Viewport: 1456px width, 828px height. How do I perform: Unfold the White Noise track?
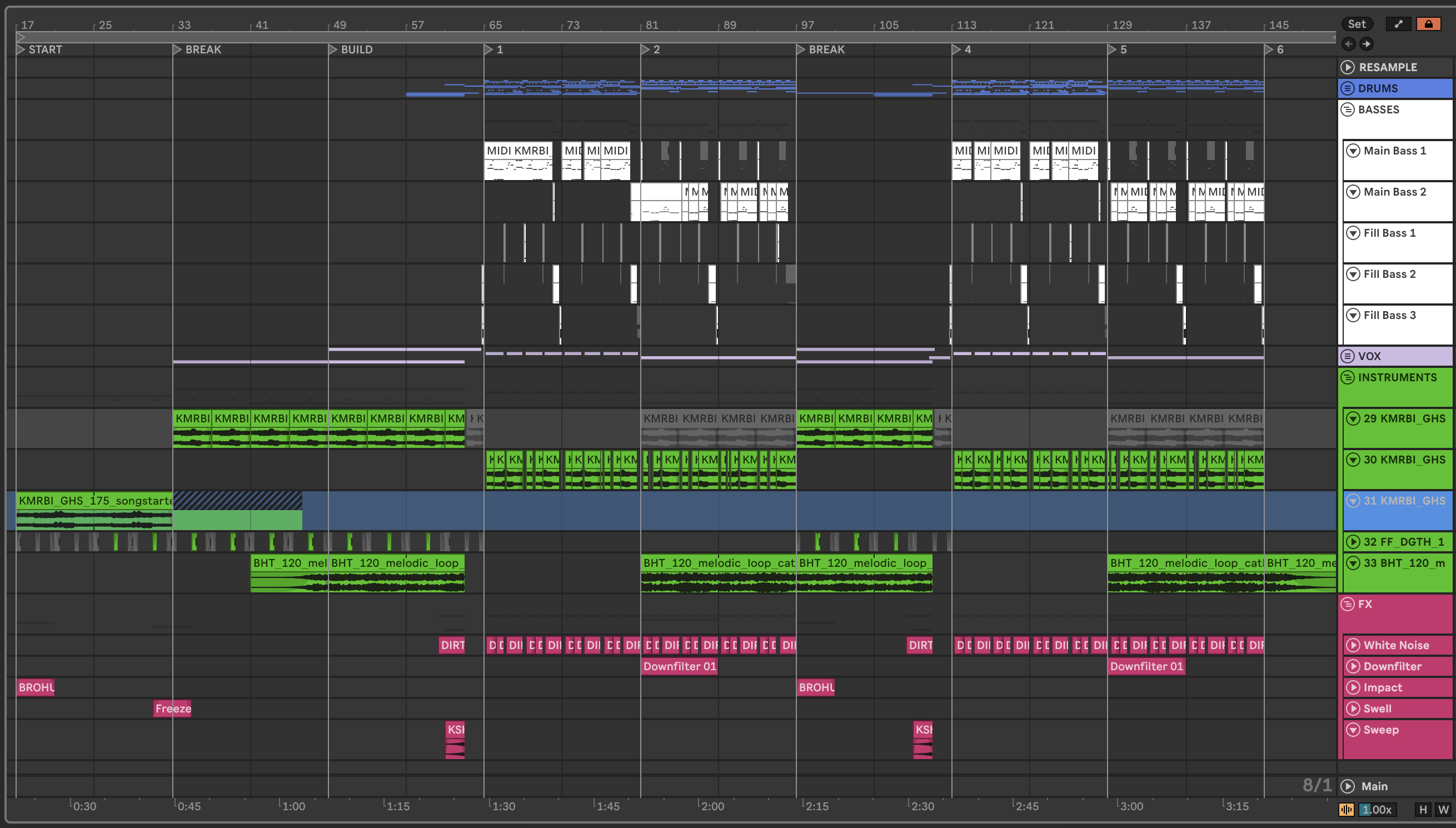[1353, 645]
